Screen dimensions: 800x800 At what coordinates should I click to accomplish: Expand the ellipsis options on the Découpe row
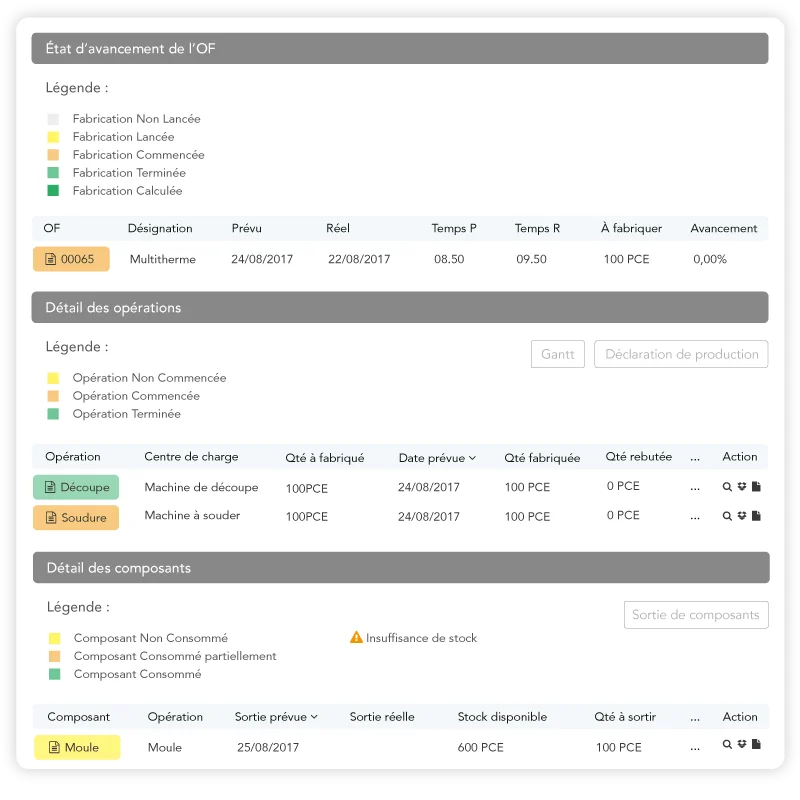point(695,487)
